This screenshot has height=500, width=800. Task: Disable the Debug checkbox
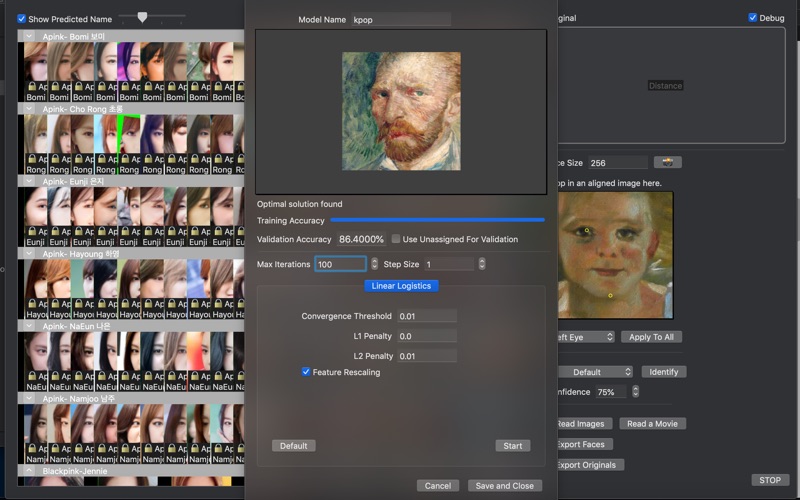click(x=752, y=17)
